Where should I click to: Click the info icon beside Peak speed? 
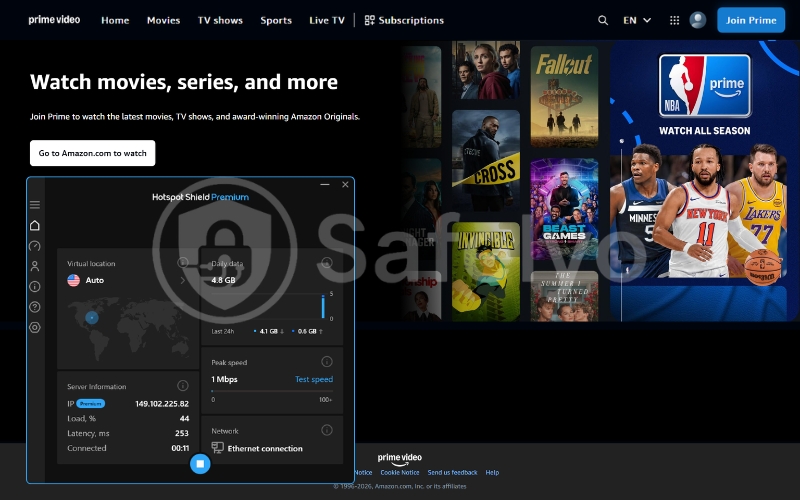(x=327, y=362)
